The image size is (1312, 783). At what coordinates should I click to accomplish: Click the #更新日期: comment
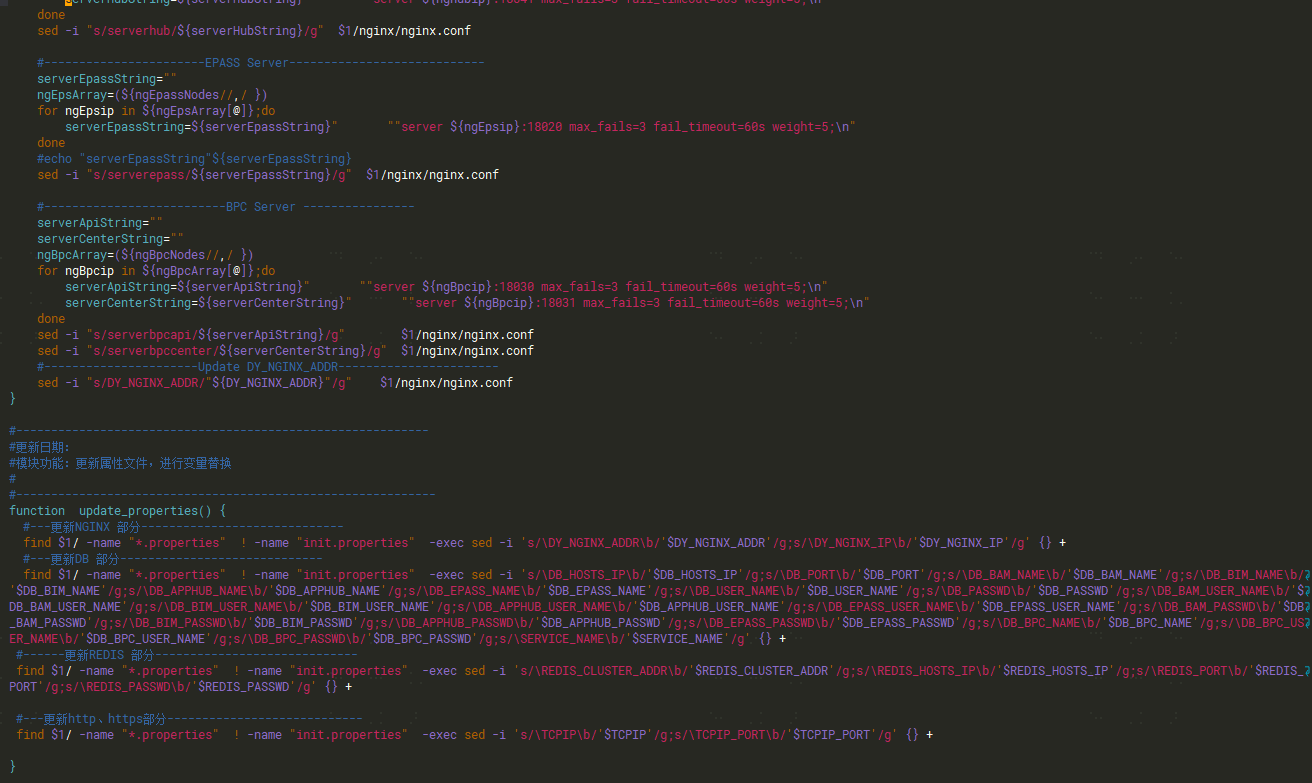click(x=40, y=447)
